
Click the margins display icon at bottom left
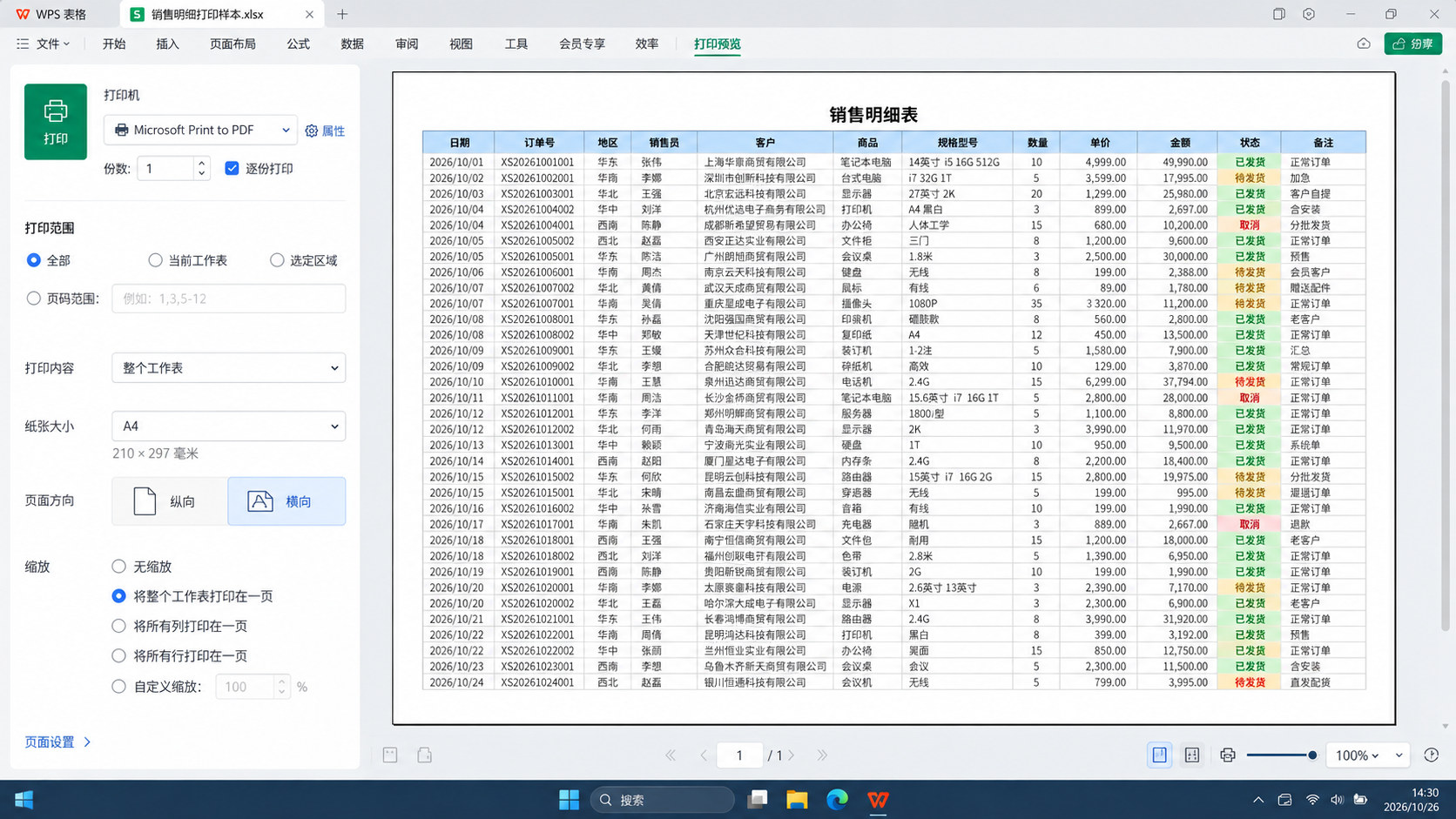tap(390, 755)
